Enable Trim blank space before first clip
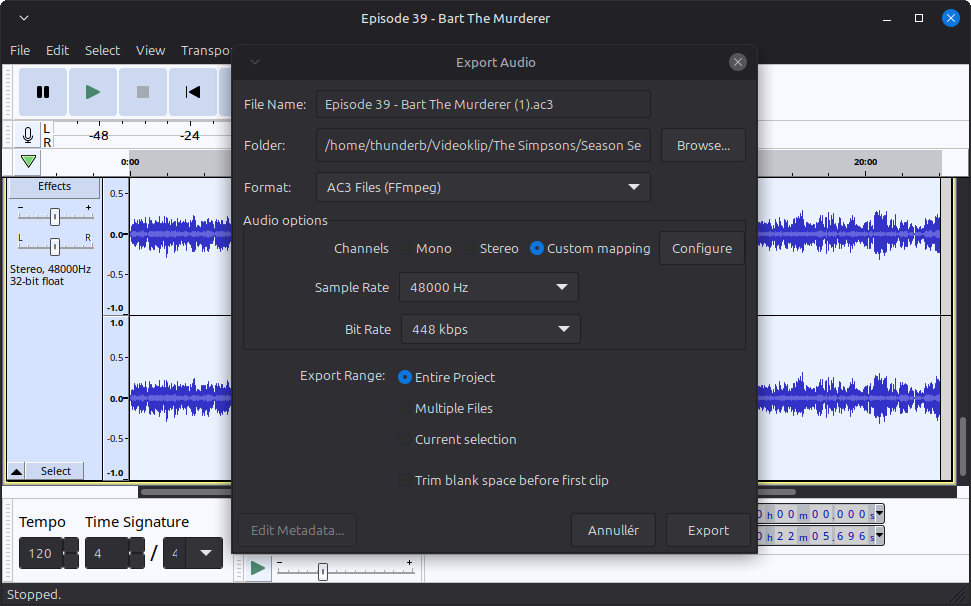 click(405, 480)
